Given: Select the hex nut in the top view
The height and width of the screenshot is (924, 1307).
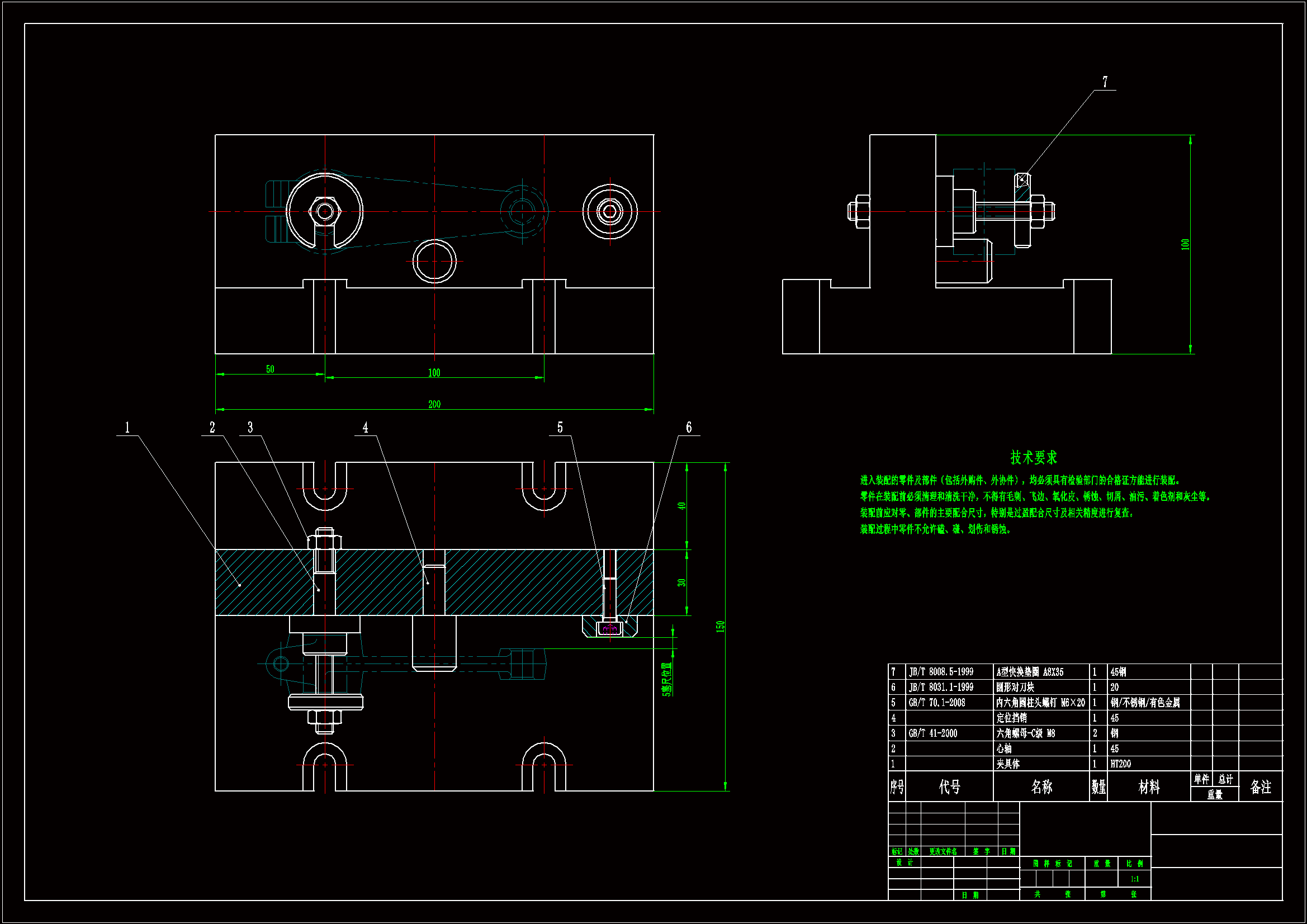Looking at the screenshot, I should point(324,212).
